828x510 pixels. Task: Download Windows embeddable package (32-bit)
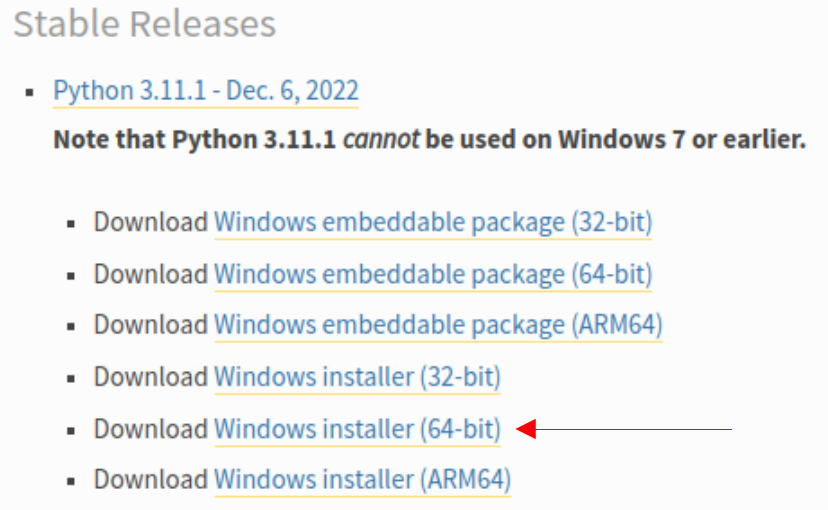click(432, 222)
